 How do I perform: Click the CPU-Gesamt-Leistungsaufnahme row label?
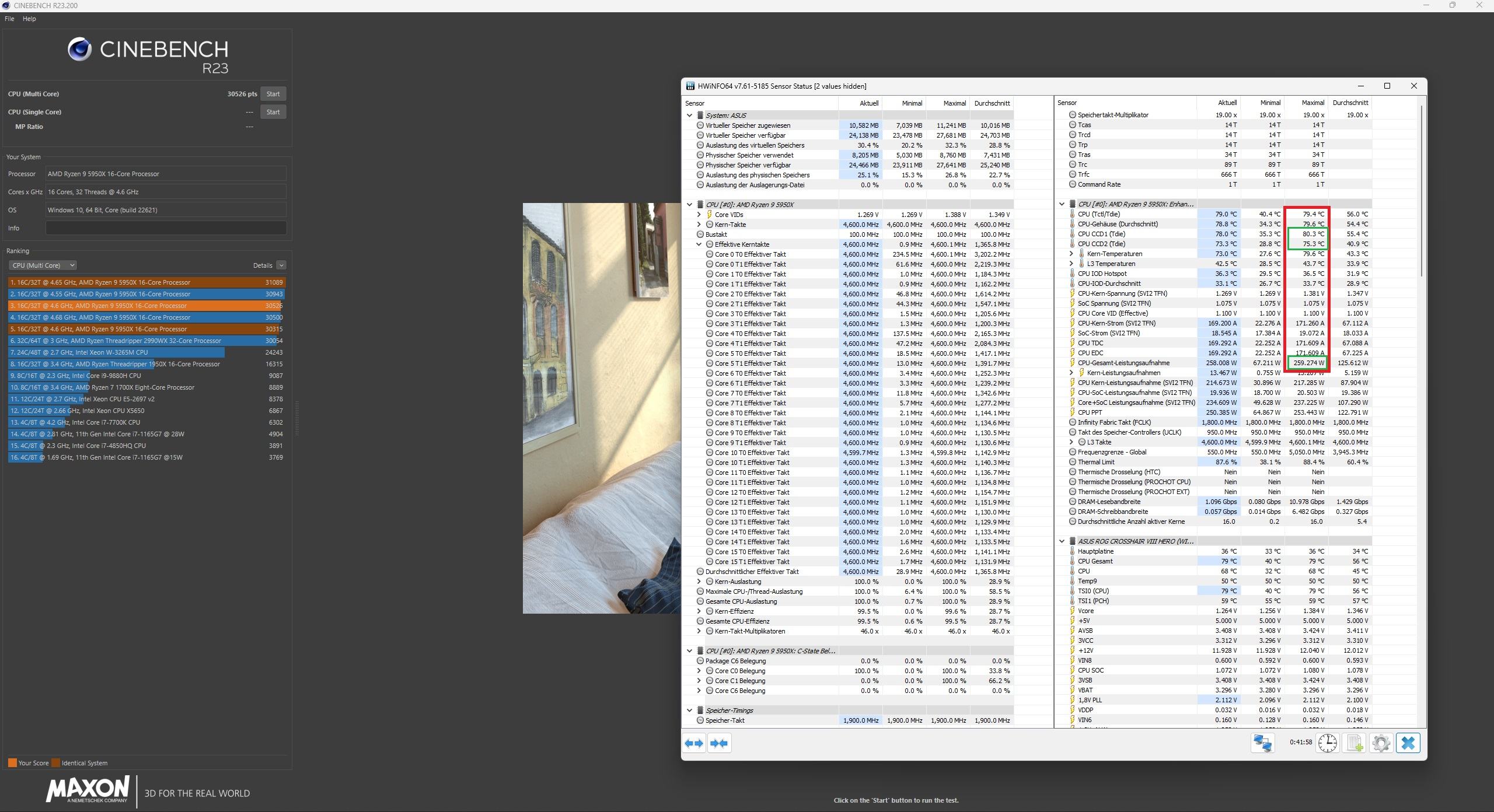point(1123,363)
